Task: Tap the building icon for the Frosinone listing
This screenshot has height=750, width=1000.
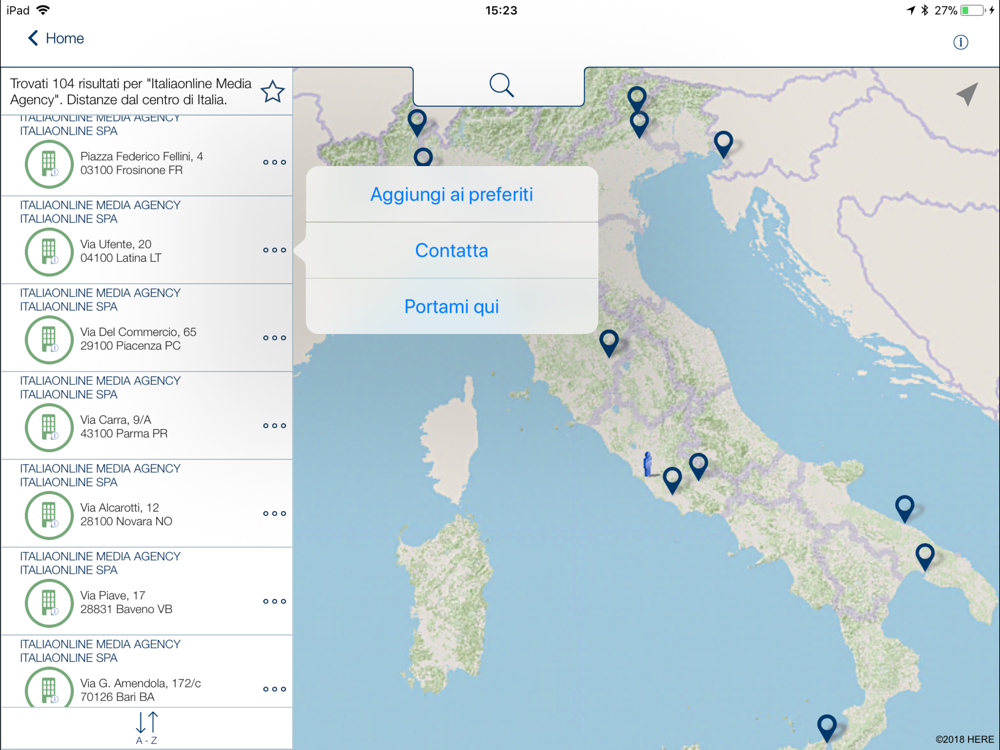Action: tap(49, 164)
